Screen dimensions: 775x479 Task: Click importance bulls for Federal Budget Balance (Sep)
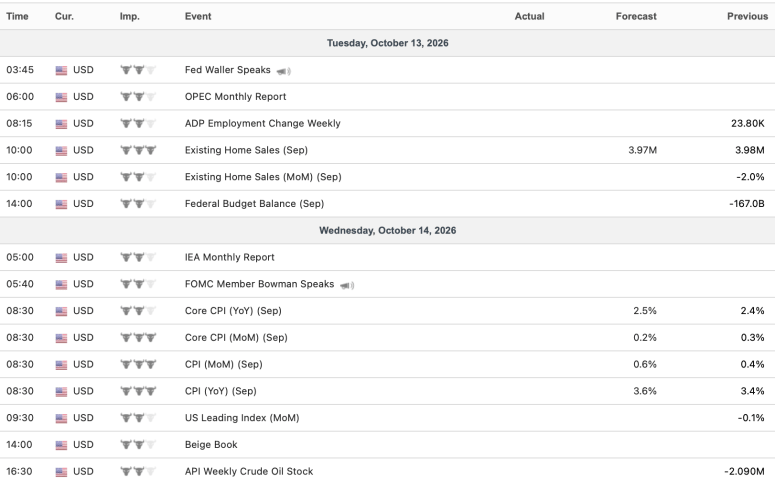pos(138,204)
